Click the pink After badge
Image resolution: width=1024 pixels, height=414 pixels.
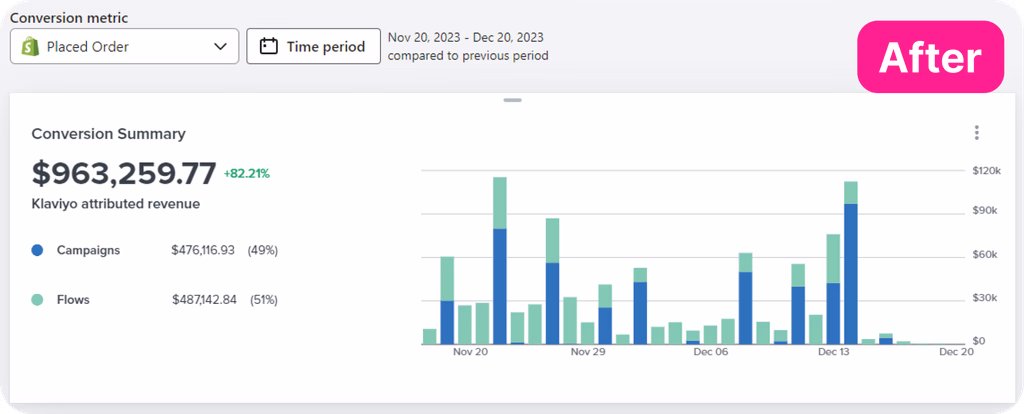coord(930,57)
